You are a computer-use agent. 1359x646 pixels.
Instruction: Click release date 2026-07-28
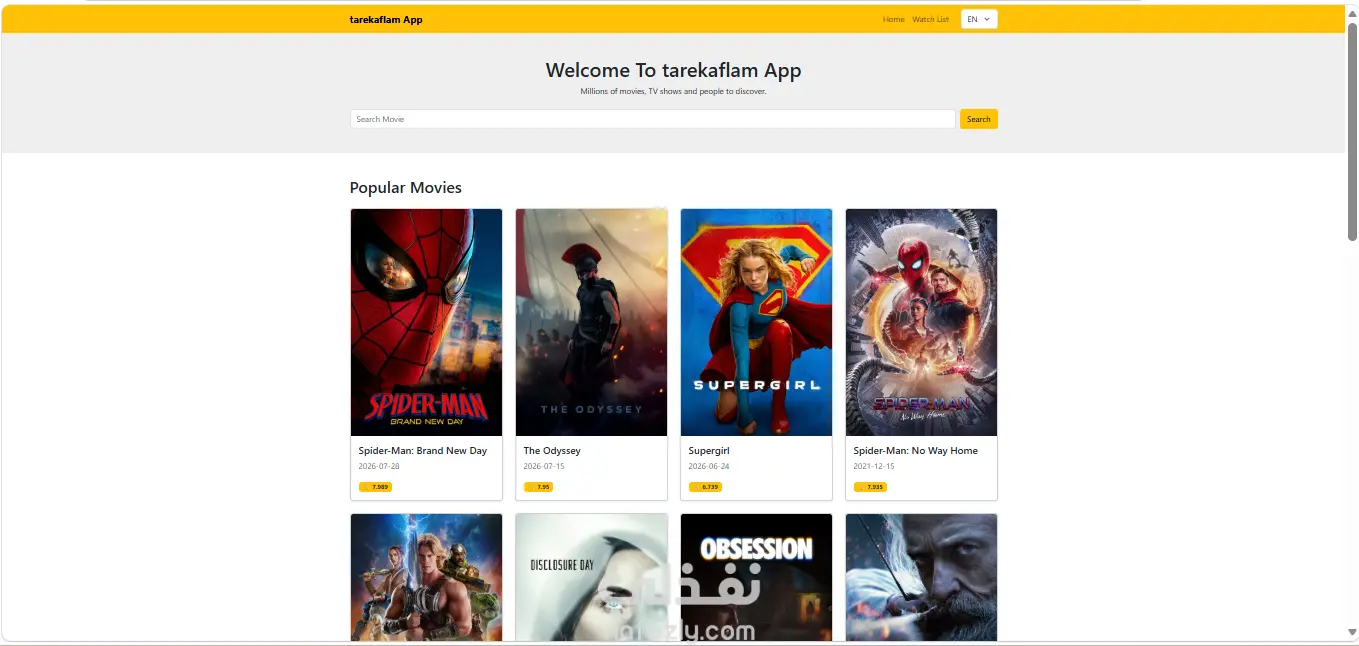[379, 466]
